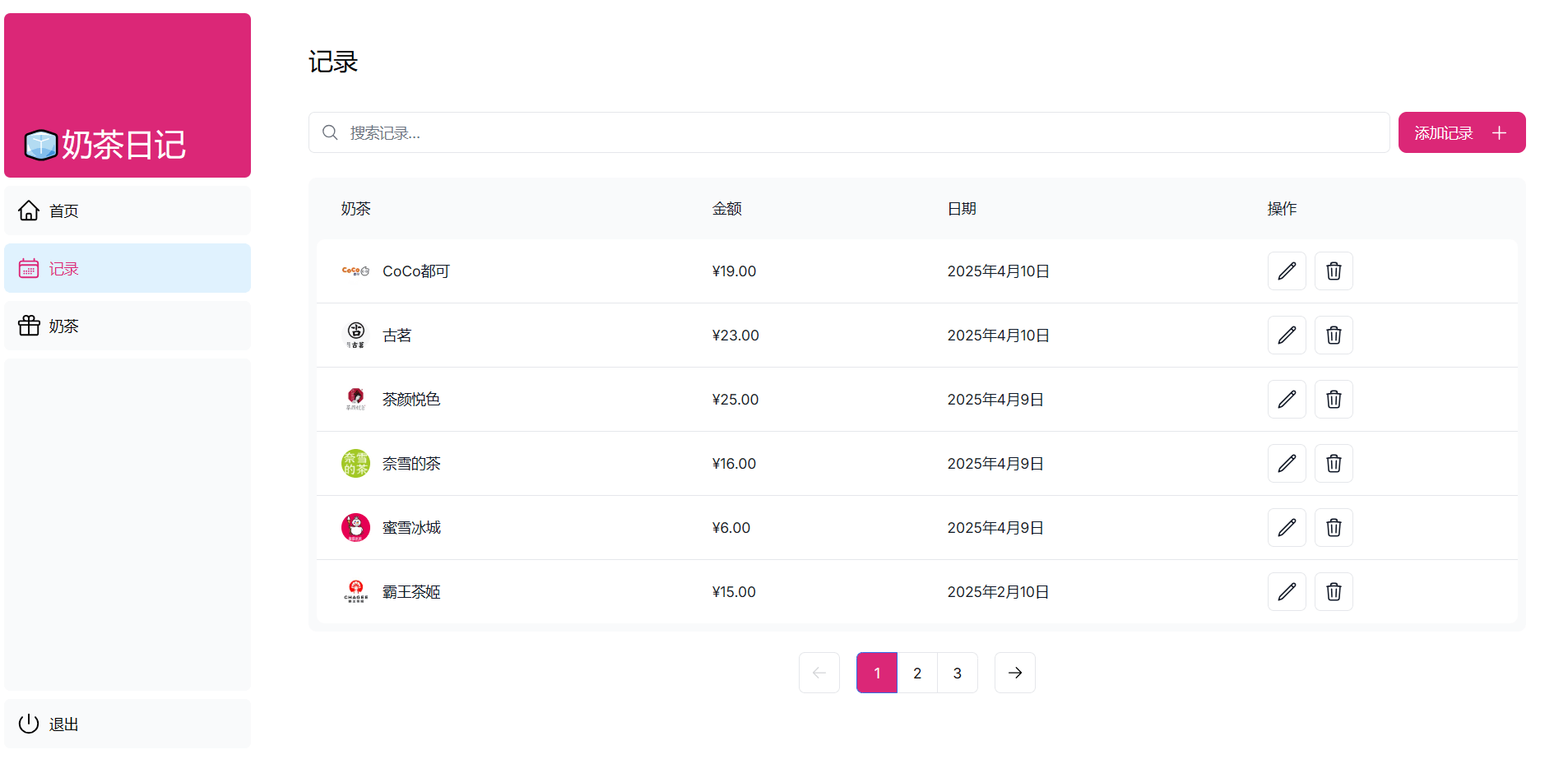1568x759 pixels.
Task: Click the 奶茶 column header
Action: pos(356,209)
